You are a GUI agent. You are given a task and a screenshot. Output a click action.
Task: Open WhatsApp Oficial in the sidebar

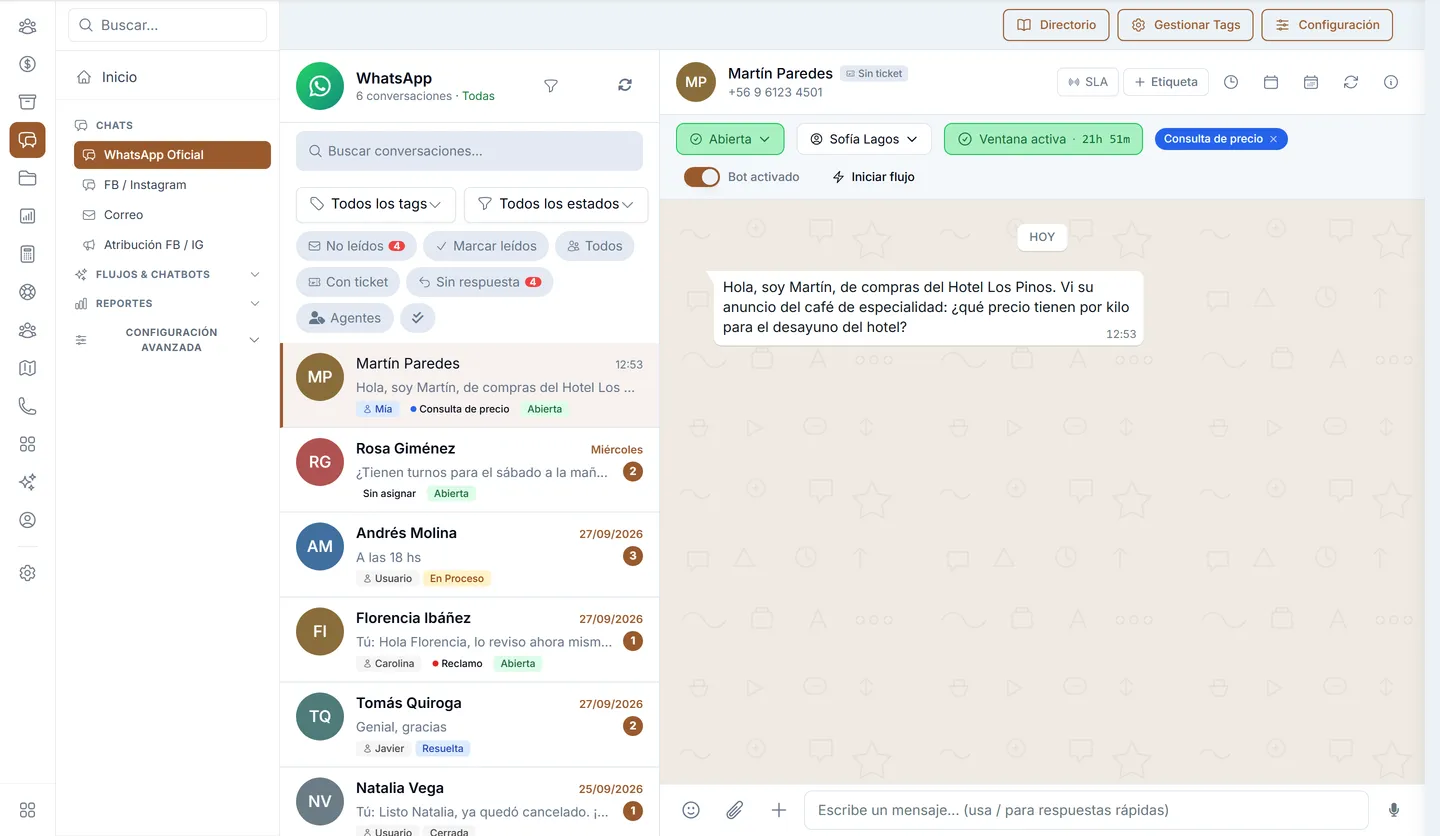[x=172, y=155]
